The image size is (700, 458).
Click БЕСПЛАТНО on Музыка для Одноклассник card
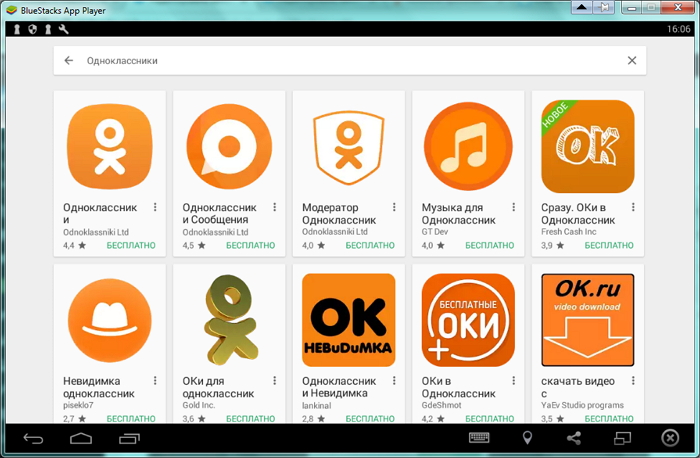pos(490,245)
